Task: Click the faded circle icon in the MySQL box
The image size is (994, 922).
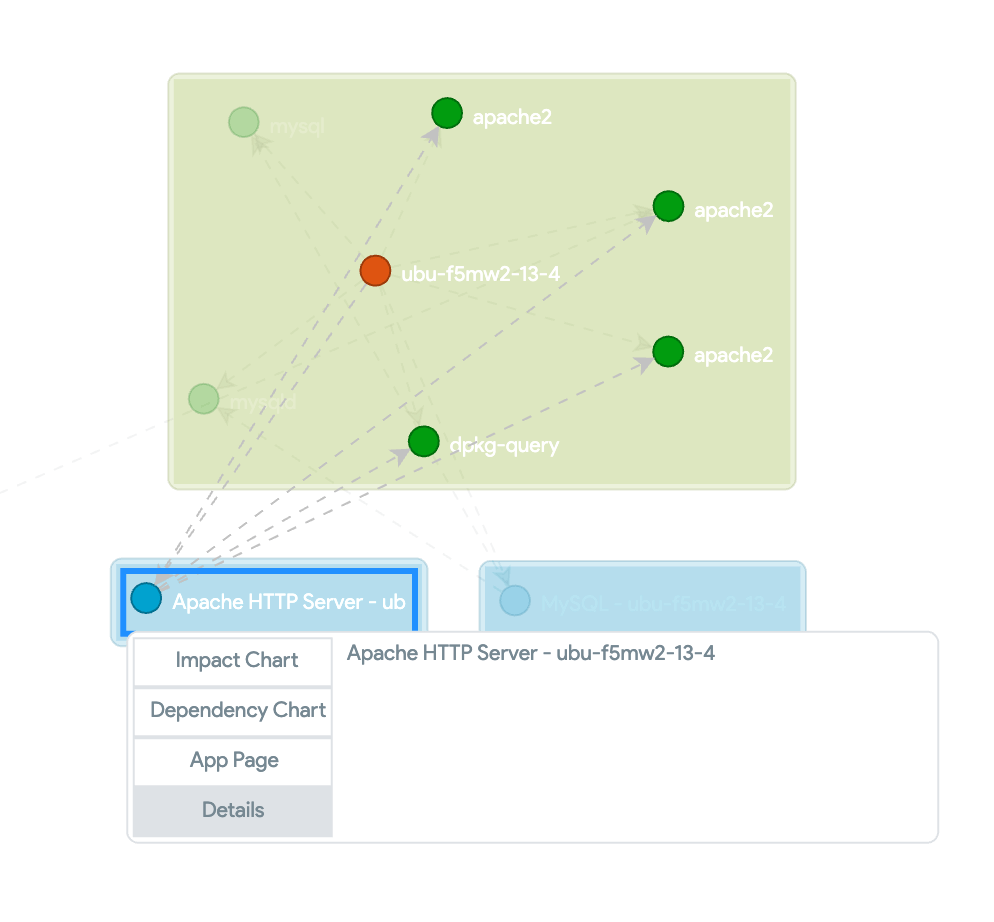Action: (x=516, y=600)
